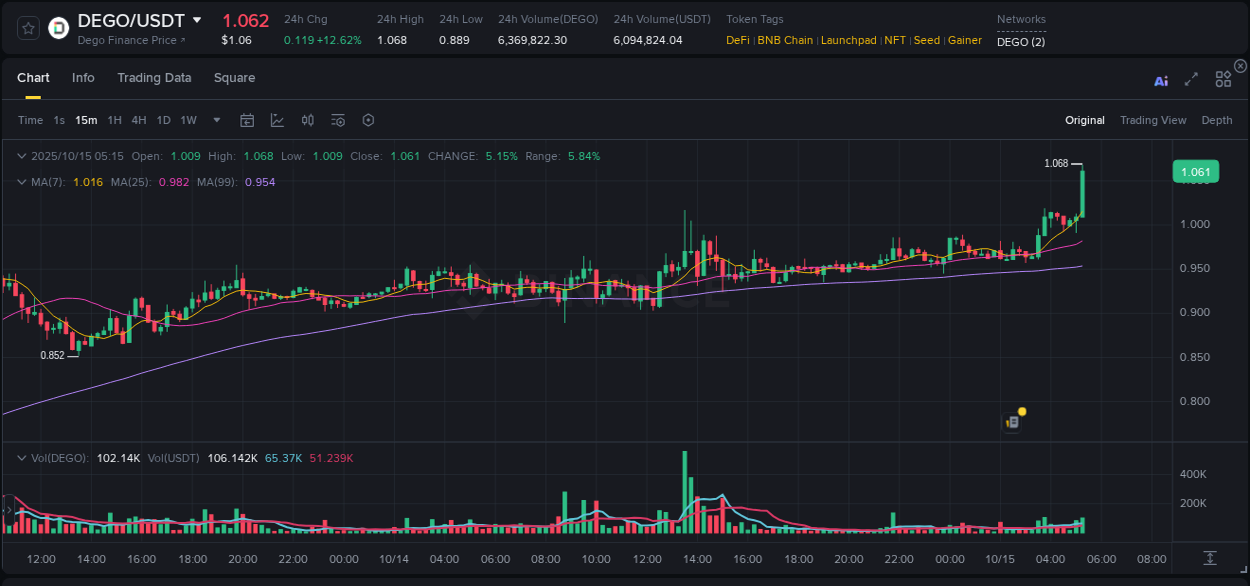The image size is (1250, 586).
Task: Select the Depth chart view
Action: point(1216,120)
